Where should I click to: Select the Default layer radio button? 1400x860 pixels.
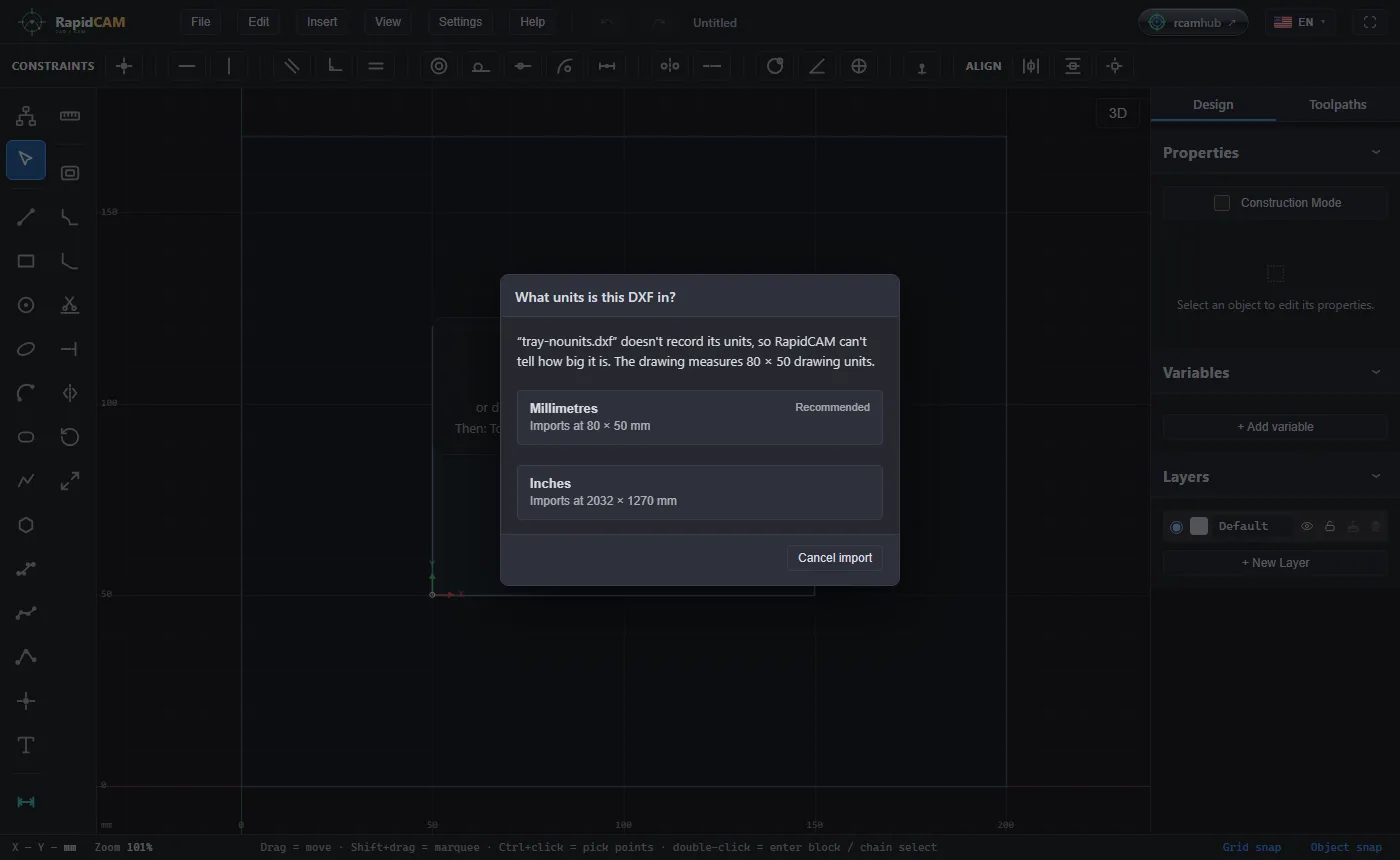tap(1176, 527)
